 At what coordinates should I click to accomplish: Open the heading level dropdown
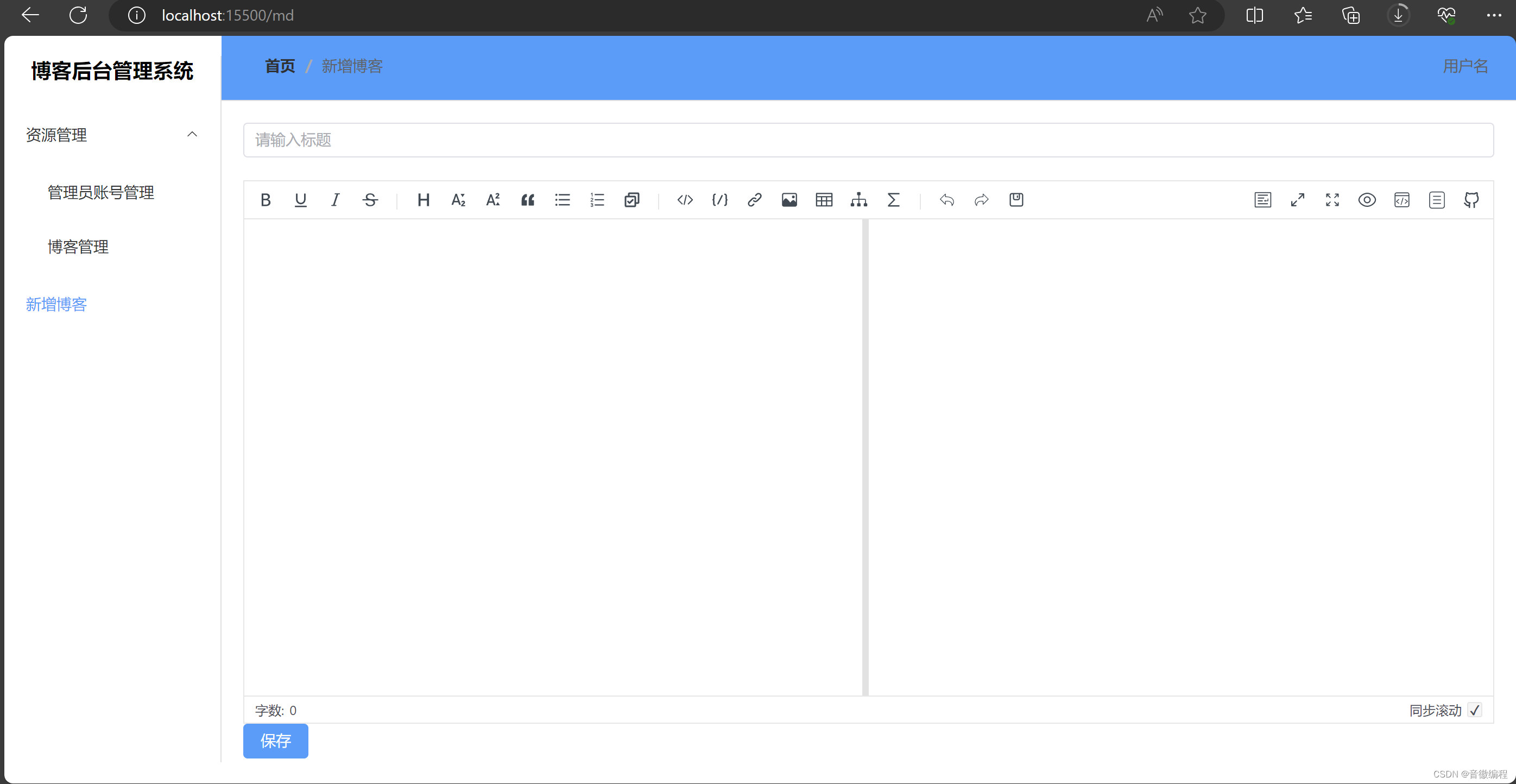[423, 200]
